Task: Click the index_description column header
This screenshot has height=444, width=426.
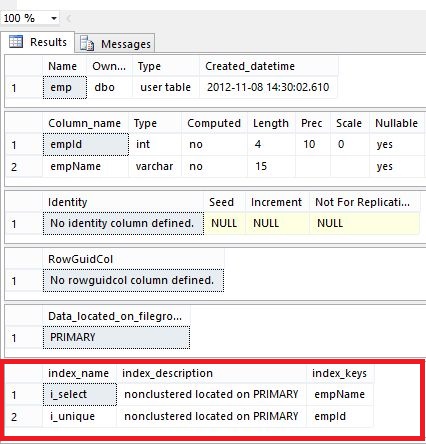Action: tap(211, 373)
